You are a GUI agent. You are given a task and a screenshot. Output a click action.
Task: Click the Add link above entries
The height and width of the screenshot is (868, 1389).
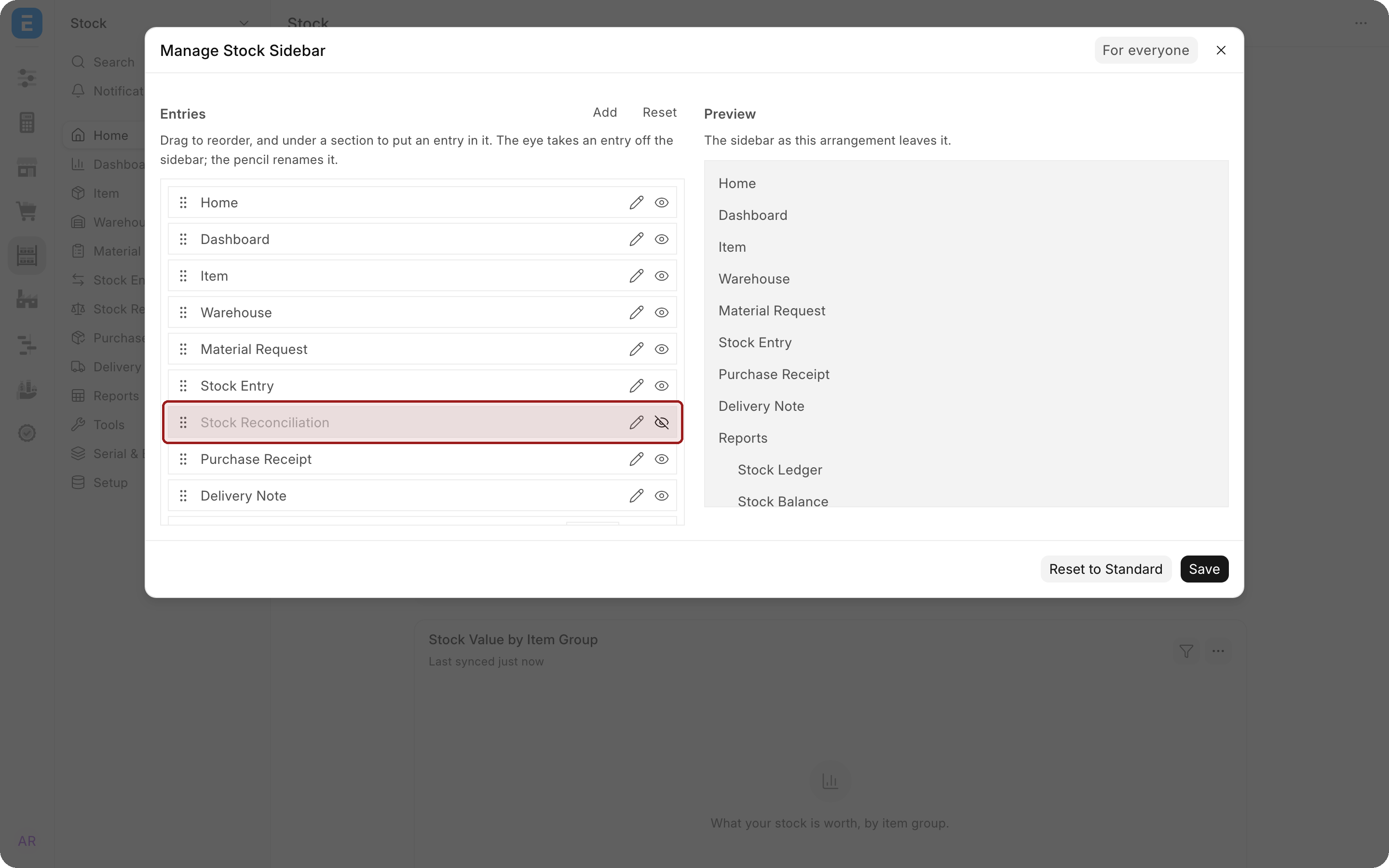pos(605,112)
